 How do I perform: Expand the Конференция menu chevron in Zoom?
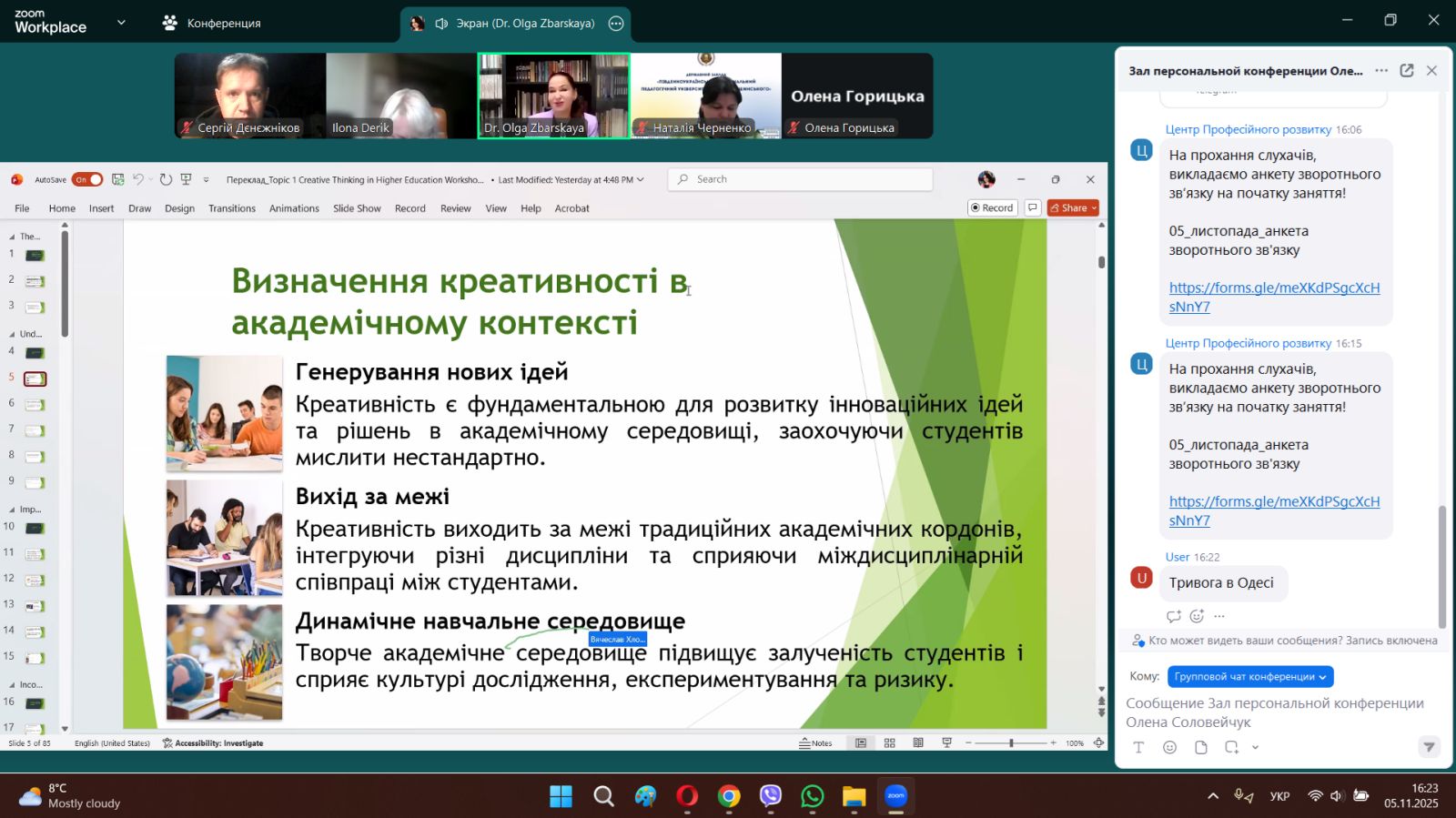coord(121,23)
